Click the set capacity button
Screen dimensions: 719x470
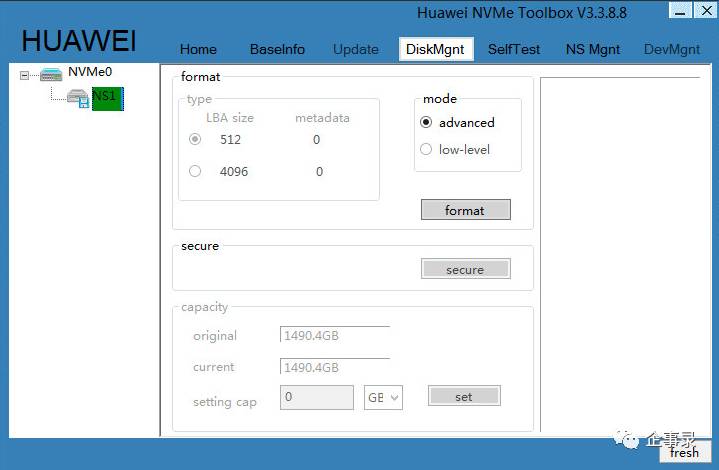(x=464, y=396)
